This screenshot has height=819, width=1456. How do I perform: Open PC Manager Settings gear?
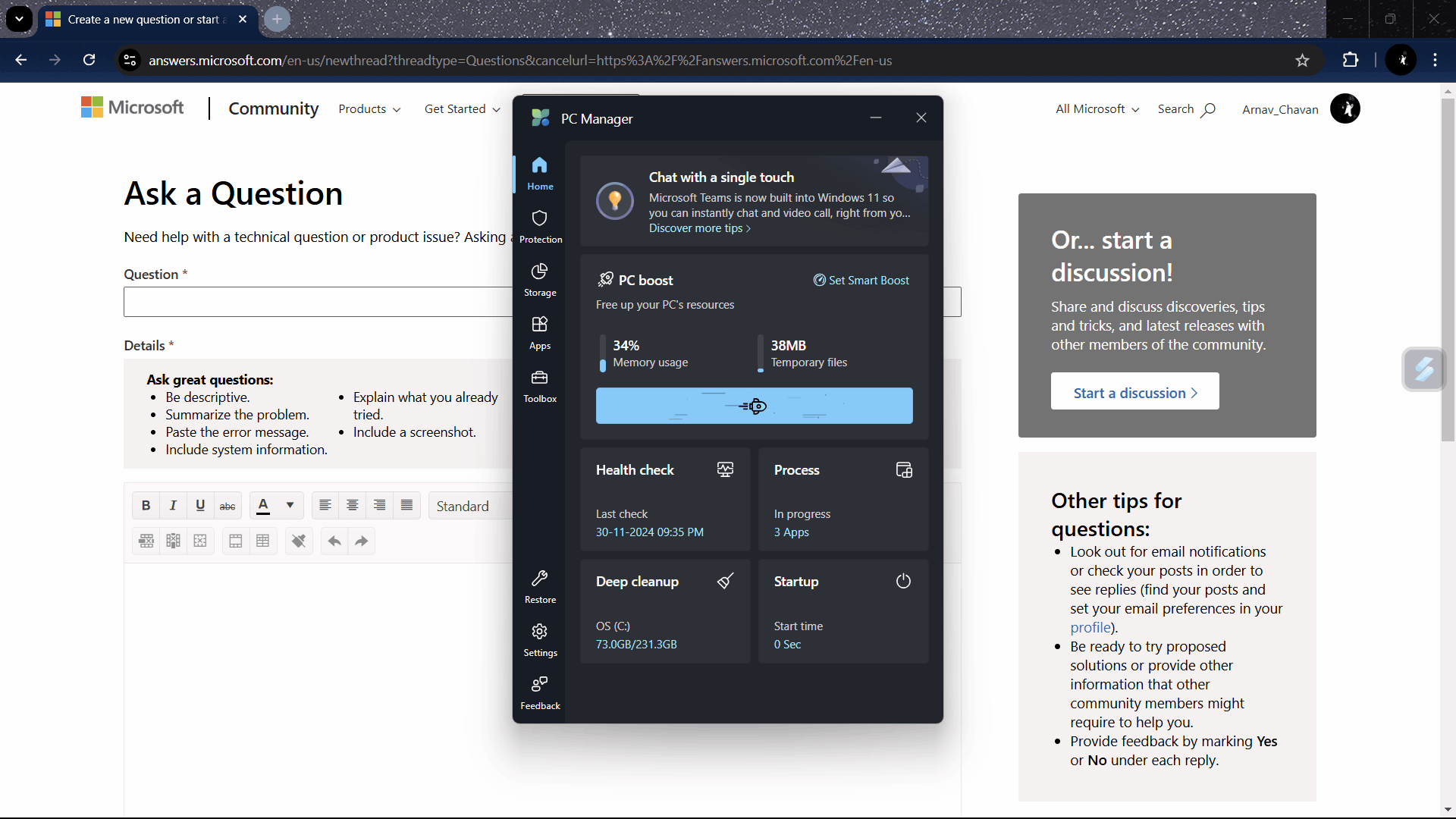(540, 640)
